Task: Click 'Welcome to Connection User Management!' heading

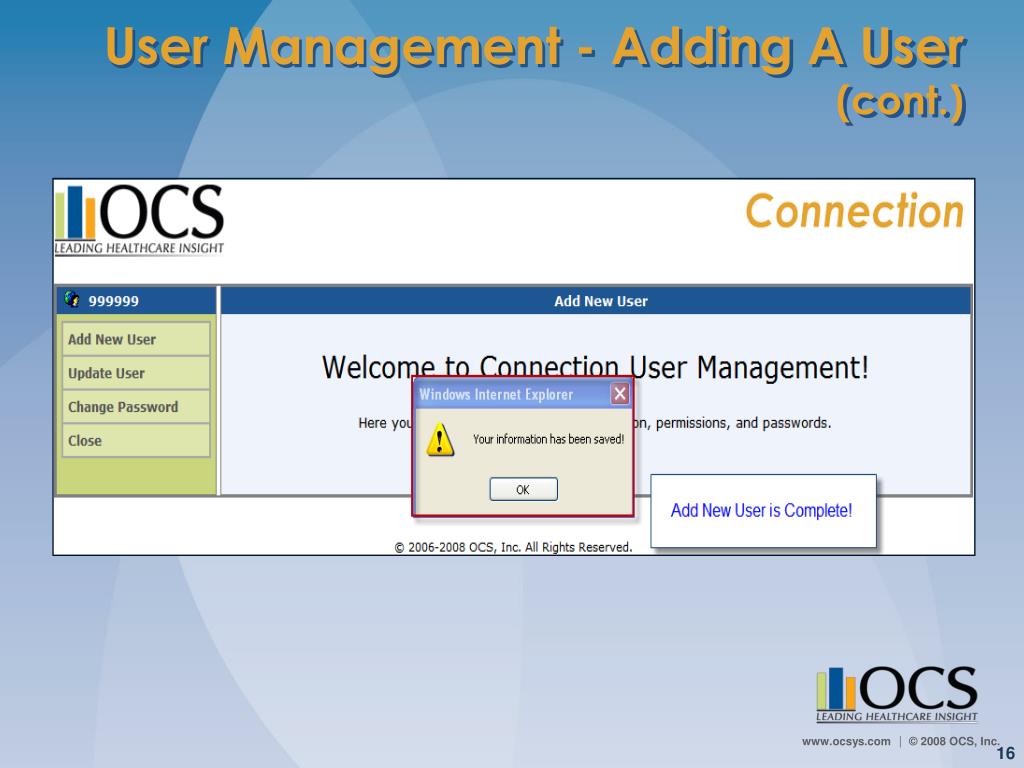Action: pyautogui.click(x=595, y=368)
